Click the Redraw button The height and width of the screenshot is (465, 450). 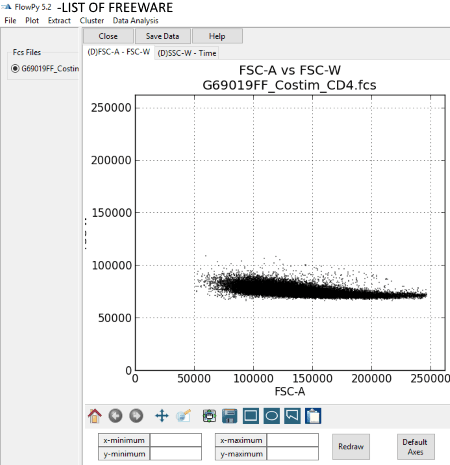(x=351, y=447)
